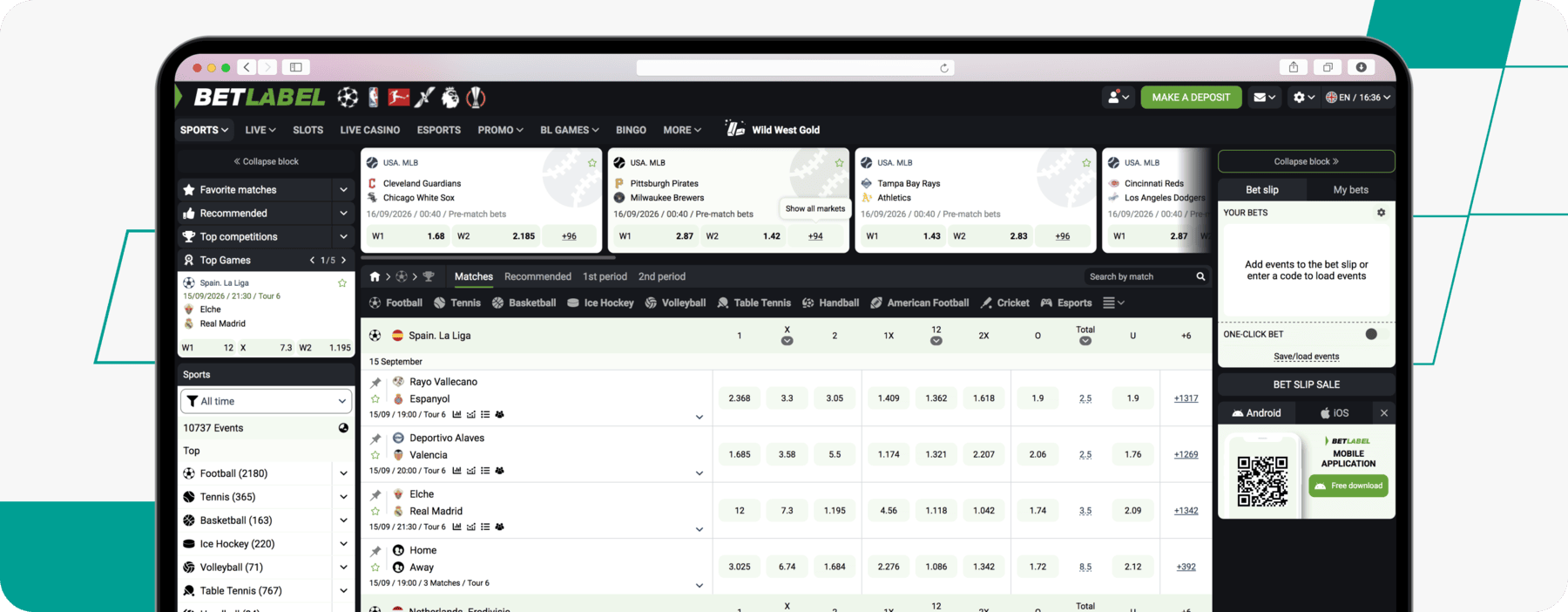The height and width of the screenshot is (612, 1568).
Task: Select Basketball sport filter
Action: pyautogui.click(x=524, y=303)
